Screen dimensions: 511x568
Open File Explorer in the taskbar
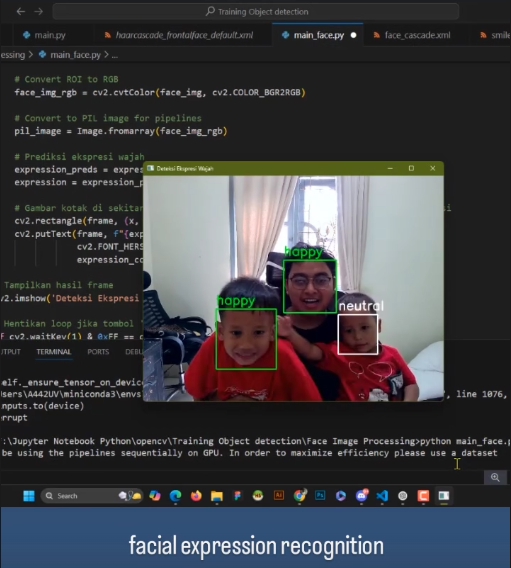pos(217,496)
